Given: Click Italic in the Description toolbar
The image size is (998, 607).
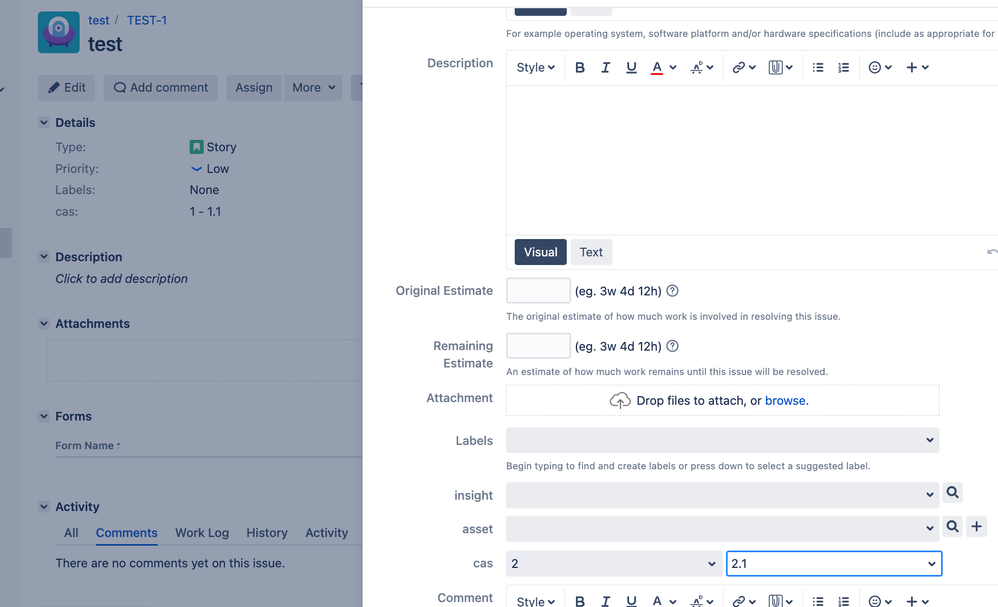Looking at the screenshot, I should (605, 67).
